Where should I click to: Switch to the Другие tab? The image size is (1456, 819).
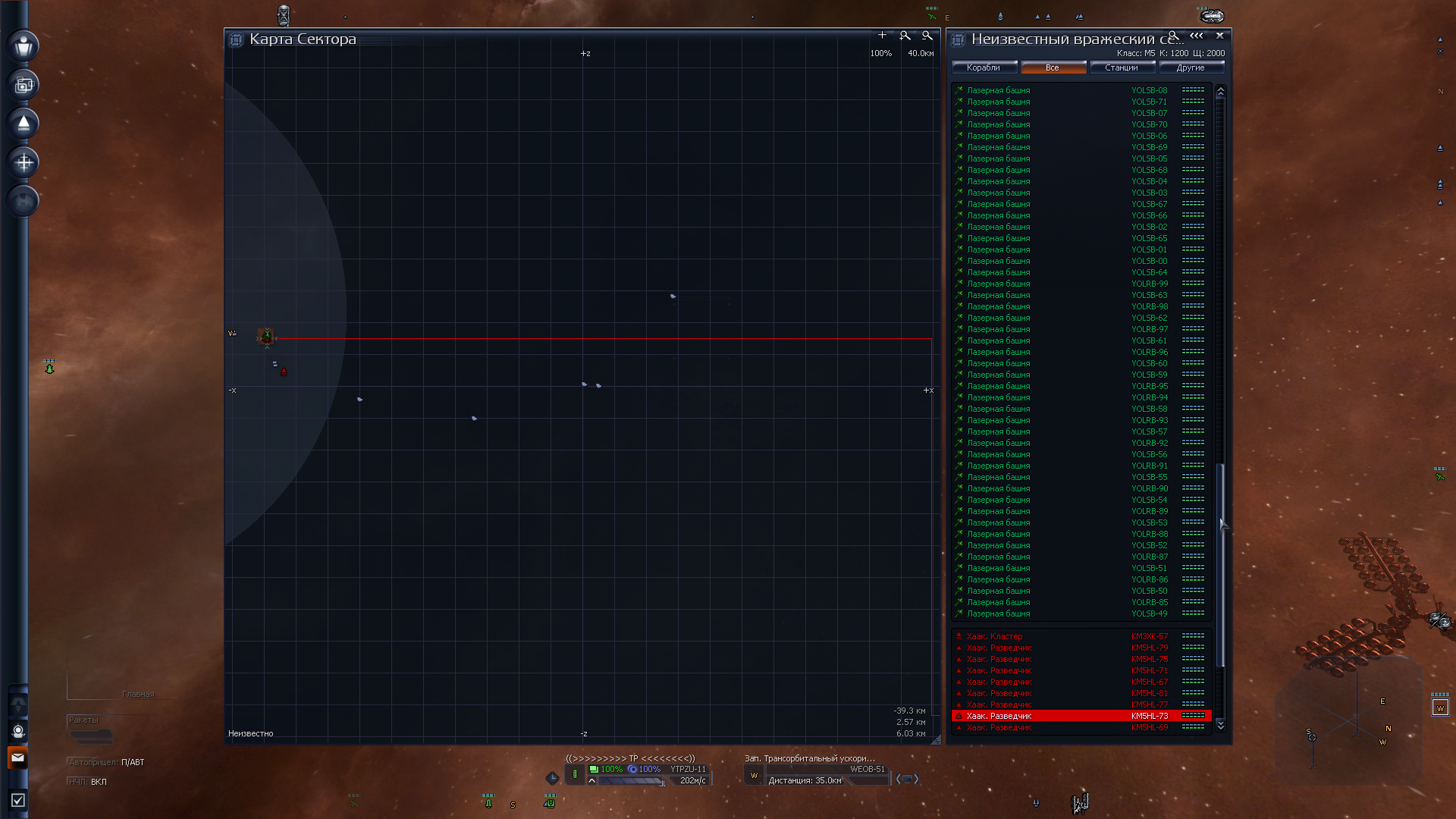(x=1191, y=67)
